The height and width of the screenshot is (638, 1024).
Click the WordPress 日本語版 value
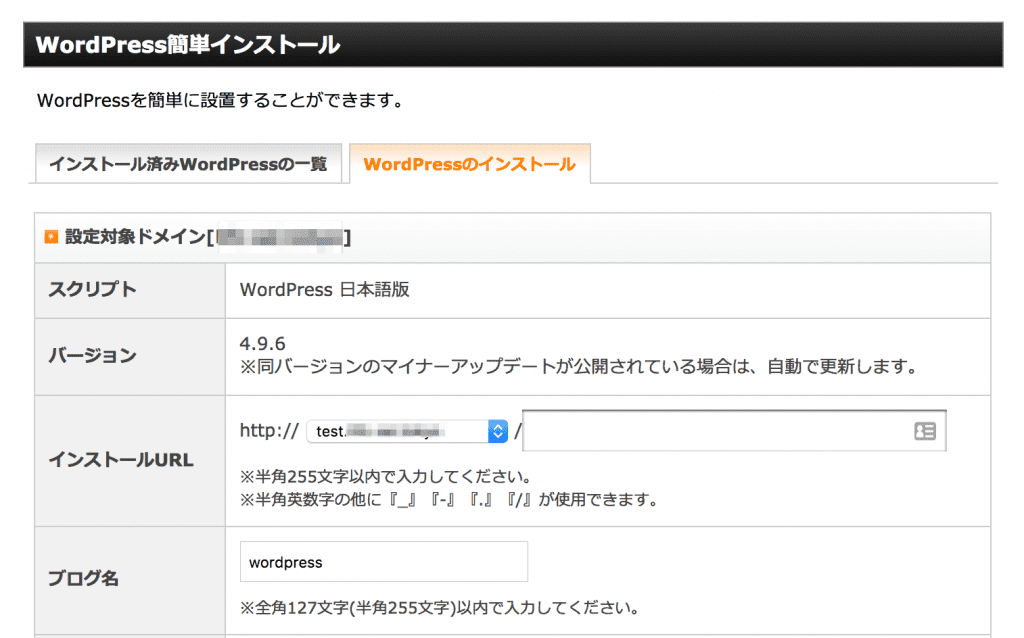[x=325, y=289]
